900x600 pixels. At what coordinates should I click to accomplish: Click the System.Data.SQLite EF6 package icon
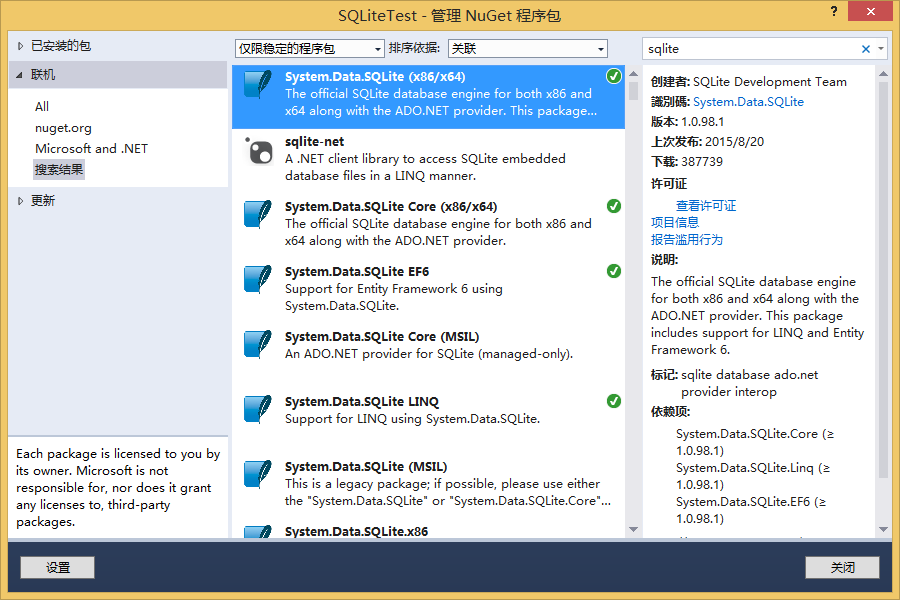click(257, 280)
